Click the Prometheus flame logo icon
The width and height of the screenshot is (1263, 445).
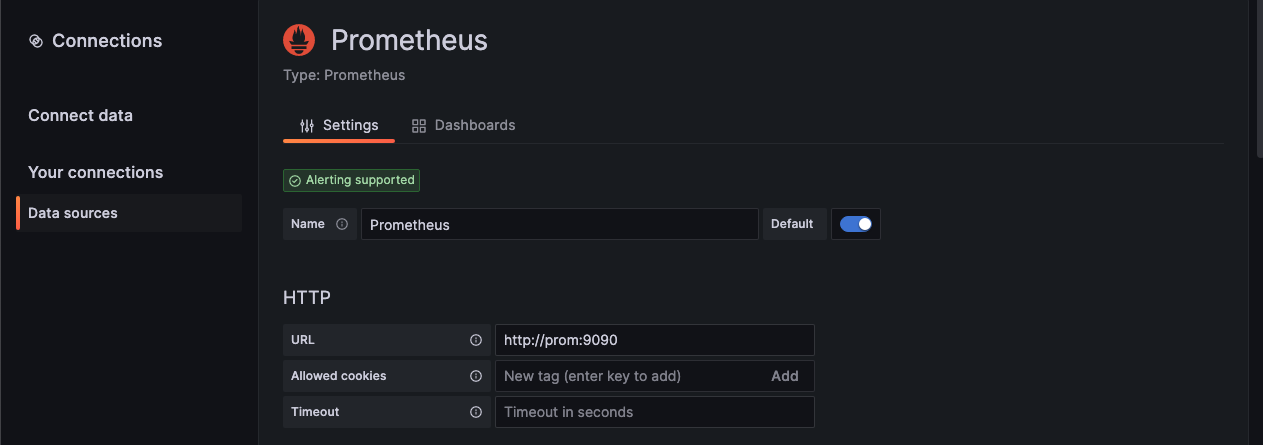[x=299, y=40]
